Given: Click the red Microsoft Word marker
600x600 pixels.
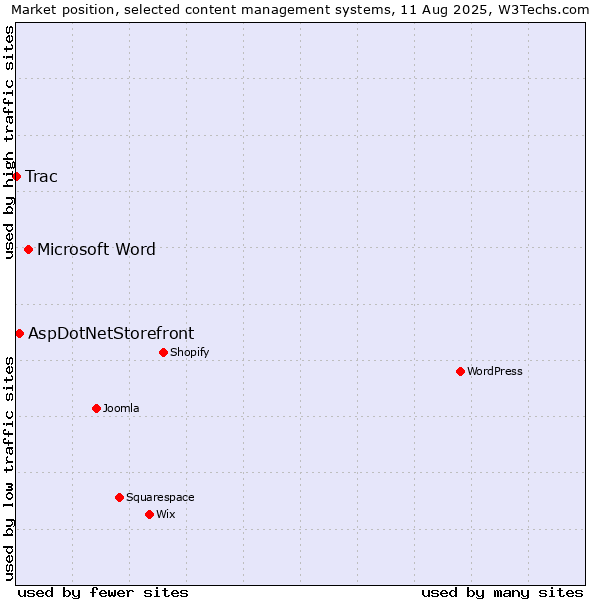Looking at the screenshot, I should pos(28,249).
